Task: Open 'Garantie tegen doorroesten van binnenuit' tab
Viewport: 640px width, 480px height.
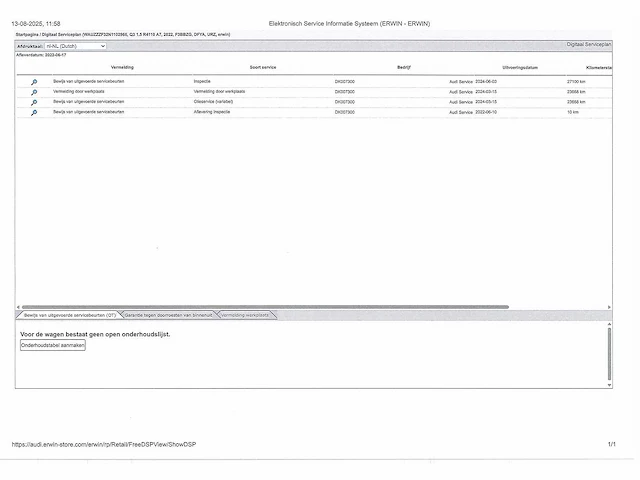Action: (x=167, y=315)
